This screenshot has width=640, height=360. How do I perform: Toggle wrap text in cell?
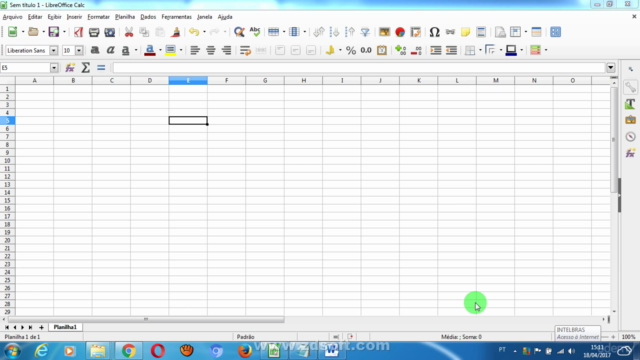click(245, 50)
